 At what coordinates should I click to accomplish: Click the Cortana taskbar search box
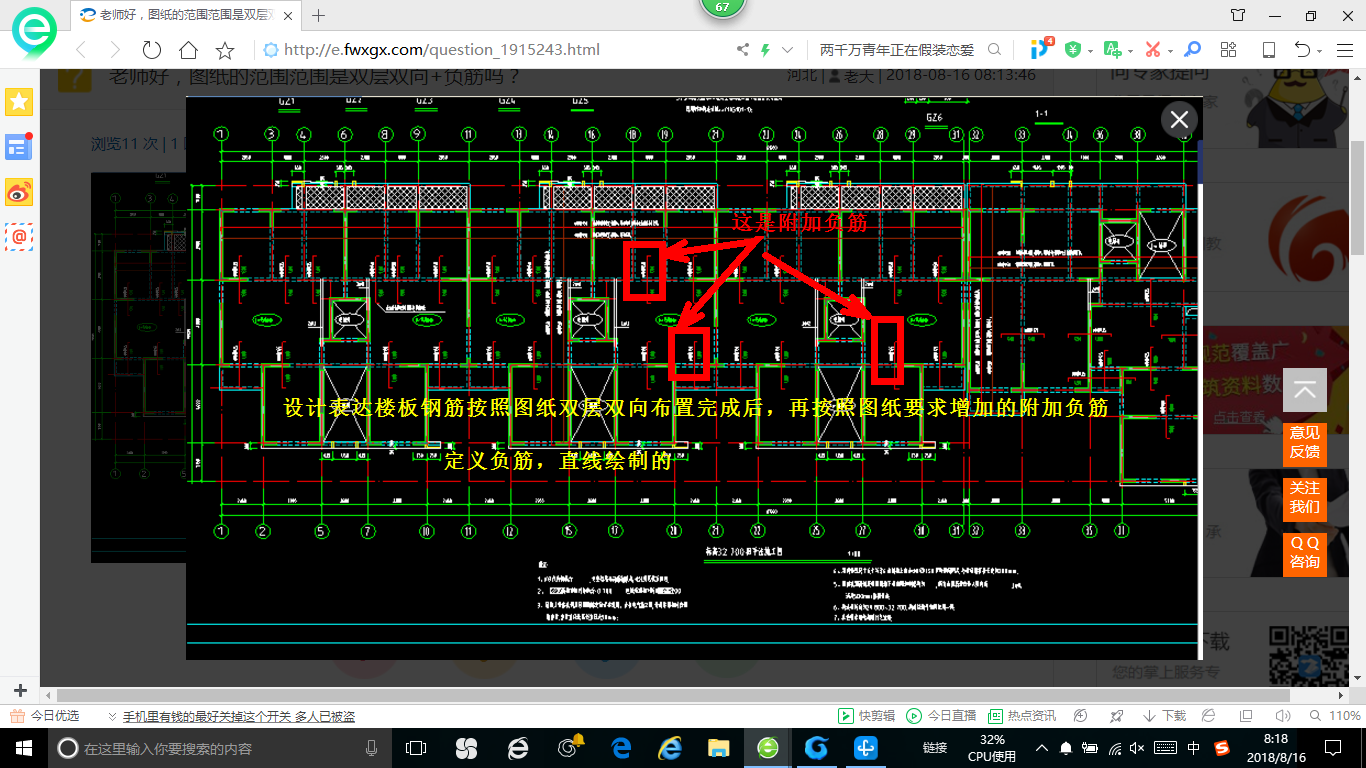coord(220,748)
